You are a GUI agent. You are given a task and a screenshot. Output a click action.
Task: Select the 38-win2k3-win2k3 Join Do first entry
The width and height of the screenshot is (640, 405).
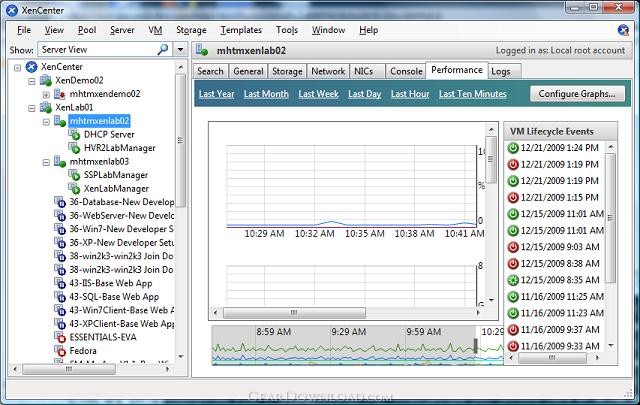[x=121, y=256]
